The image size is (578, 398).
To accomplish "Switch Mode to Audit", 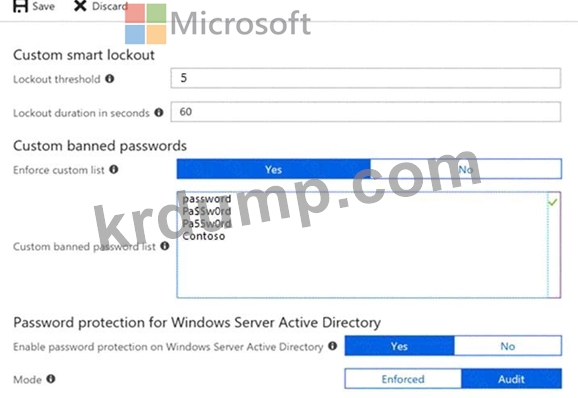I will pyautogui.click(x=512, y=379).
